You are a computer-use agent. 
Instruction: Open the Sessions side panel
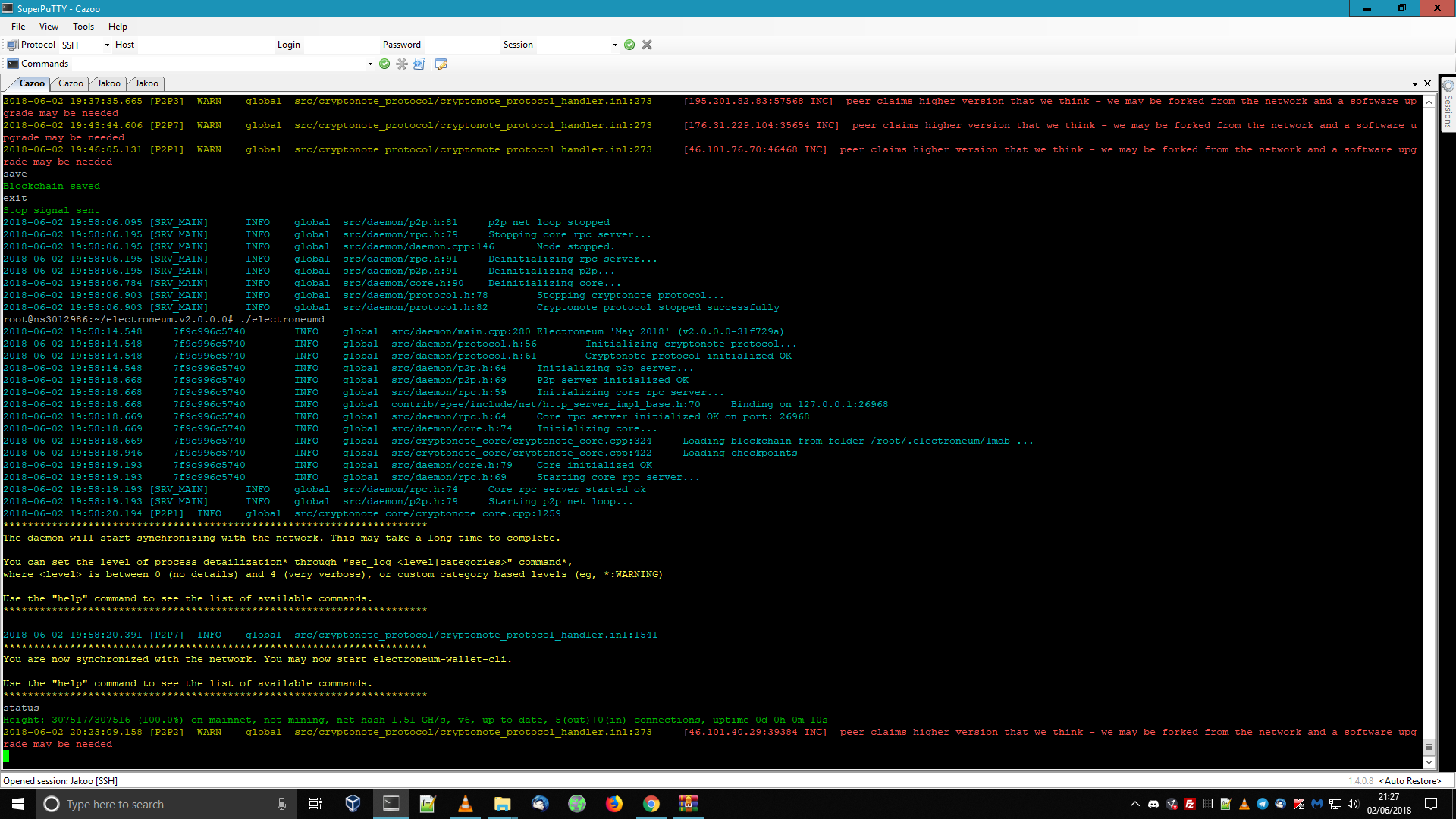coord(1448,105)
